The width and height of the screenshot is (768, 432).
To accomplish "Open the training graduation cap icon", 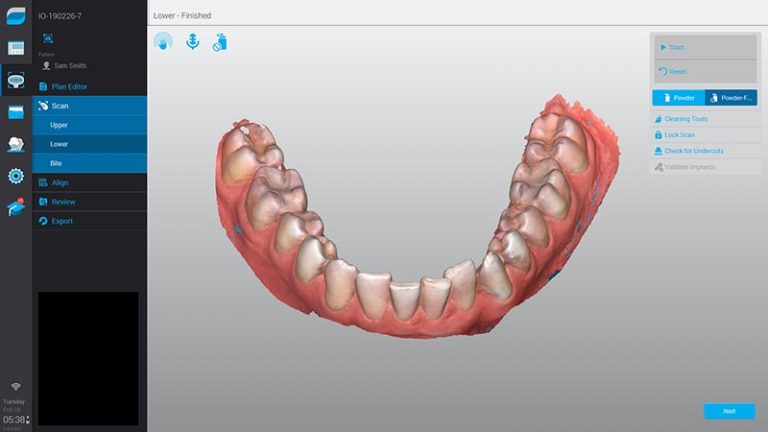I will (x=16, y=207).
